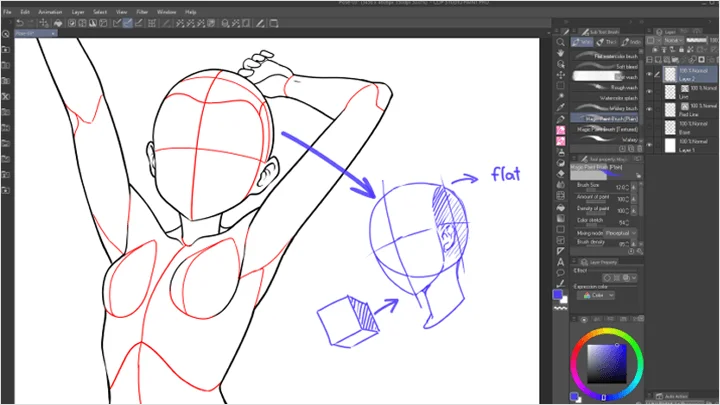Select the Ruler tool
Screen dimensions: 720x405
pos(561,251)
